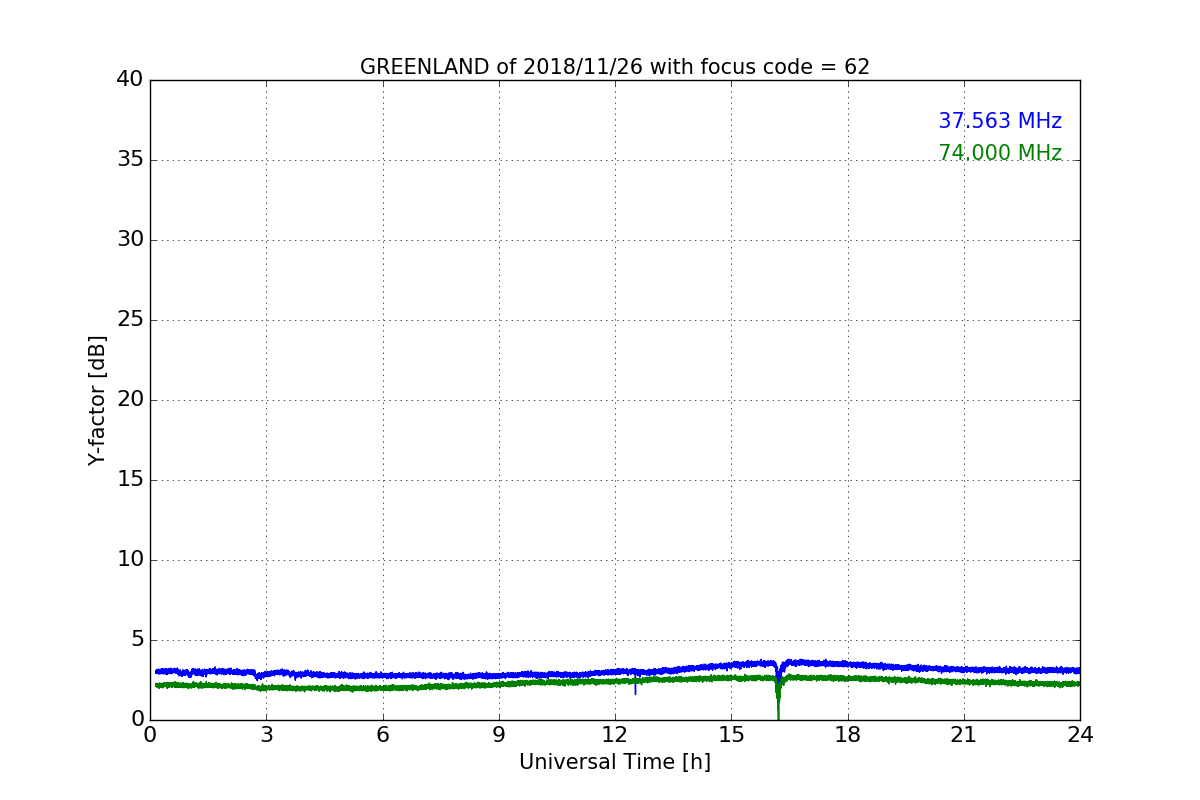Click the x-axis tick label 9
Viewport: 1200px width, 800px height.
pos(499,735)
